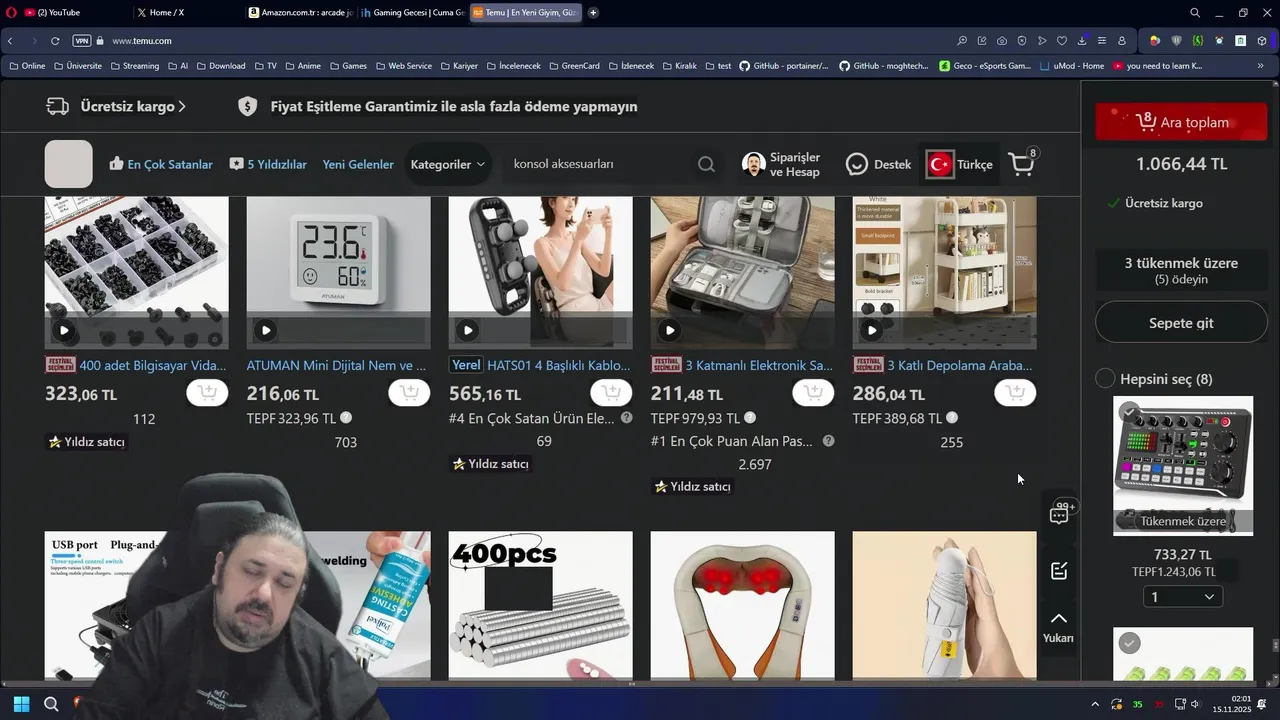Toggle checkbox on the green items cart thumbnail

pyautogui.click(x=1129, y=643)
